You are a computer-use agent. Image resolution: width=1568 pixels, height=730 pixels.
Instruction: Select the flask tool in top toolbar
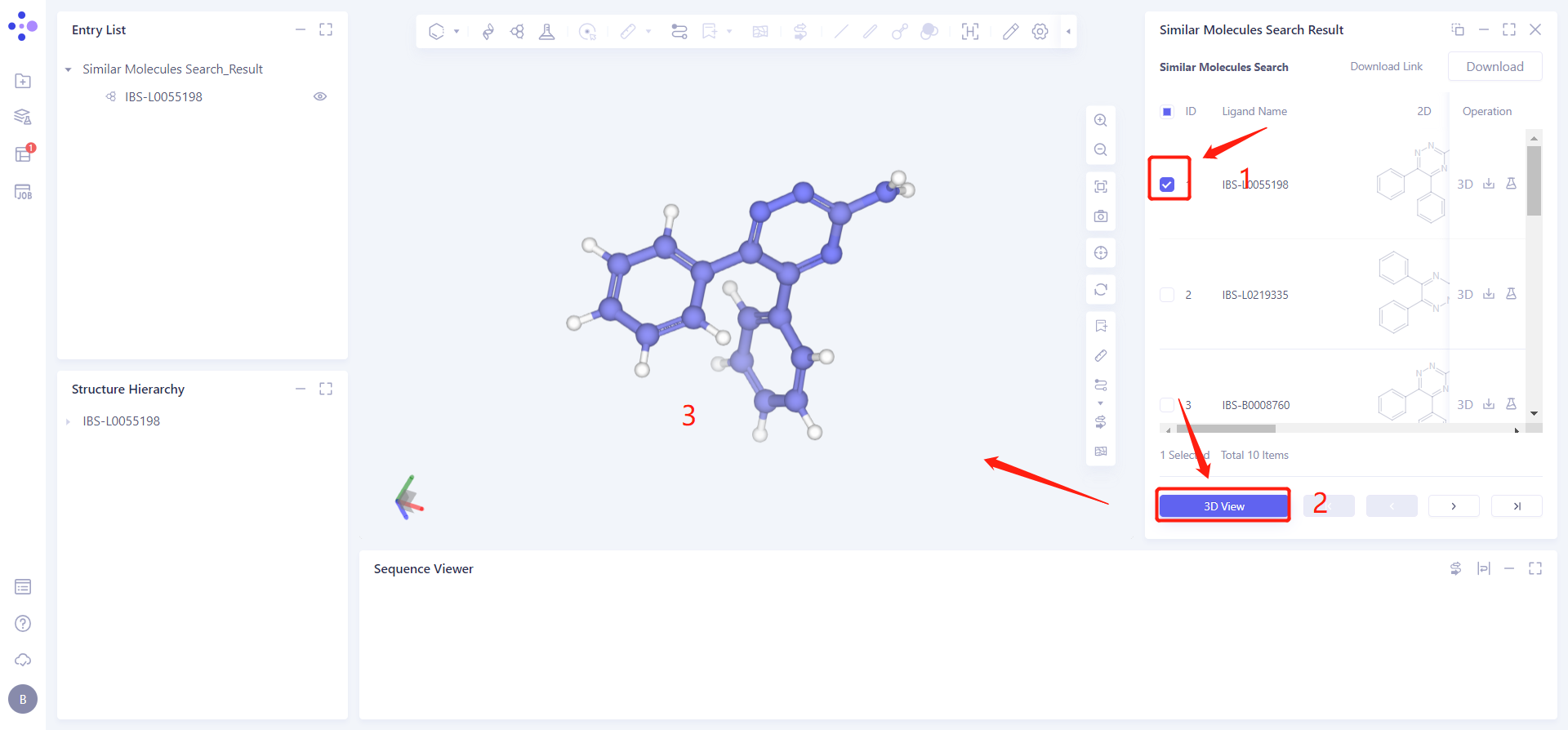click(x=547, y=31)
